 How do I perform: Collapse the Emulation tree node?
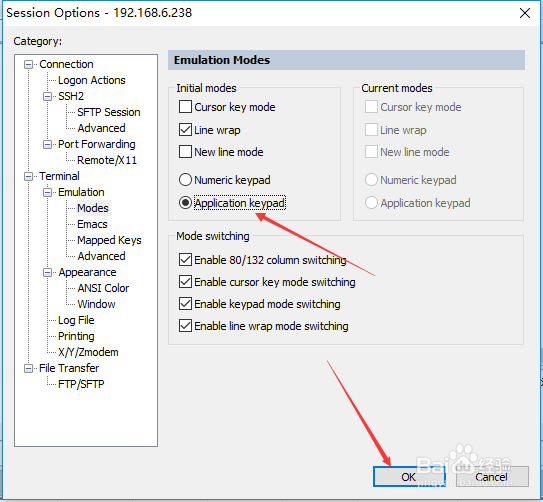click(47, 192)
